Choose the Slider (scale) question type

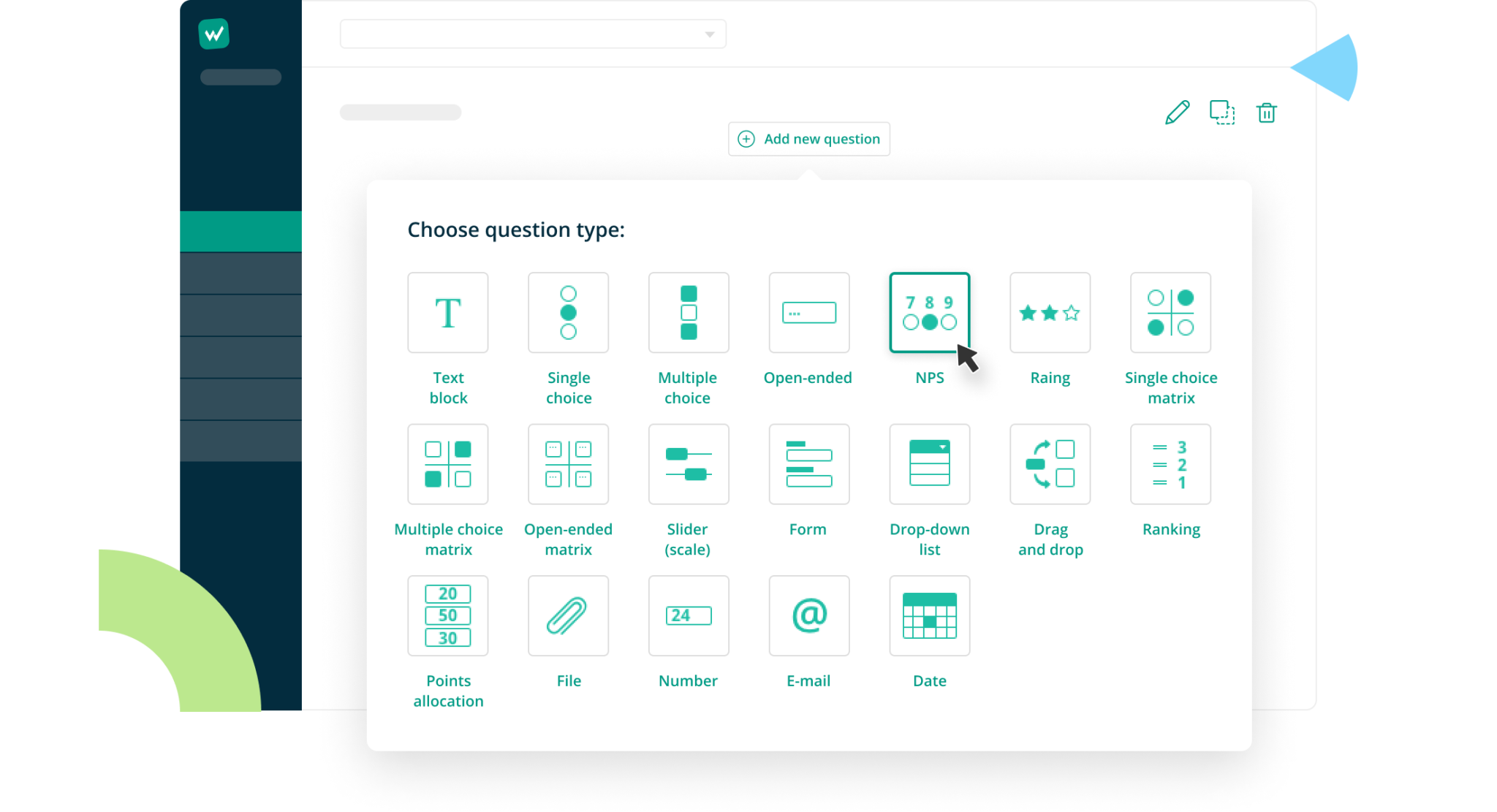pos(688,464)
